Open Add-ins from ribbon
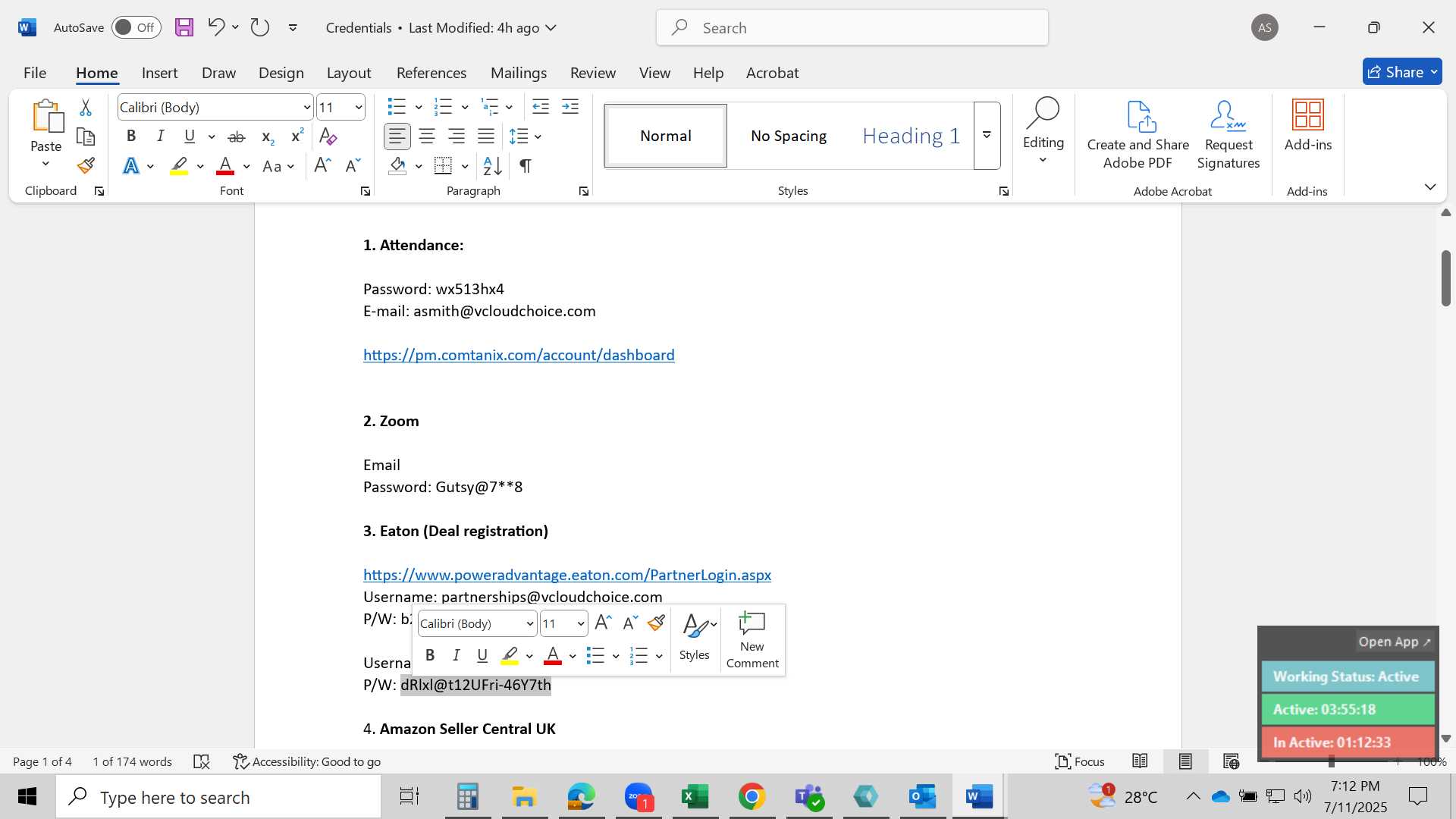The image size is (1456, 819). click(1308, 126)
